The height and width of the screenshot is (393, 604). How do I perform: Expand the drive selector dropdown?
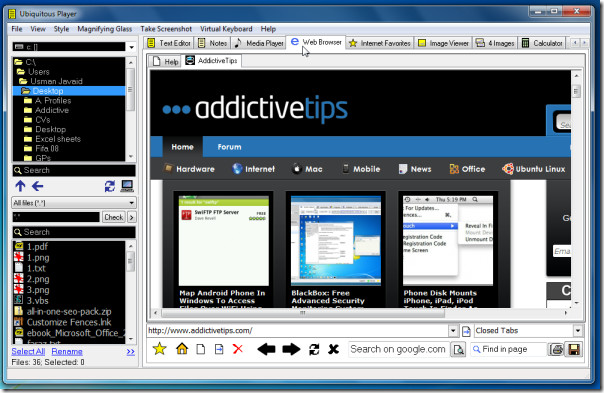[x=131, y=47]
